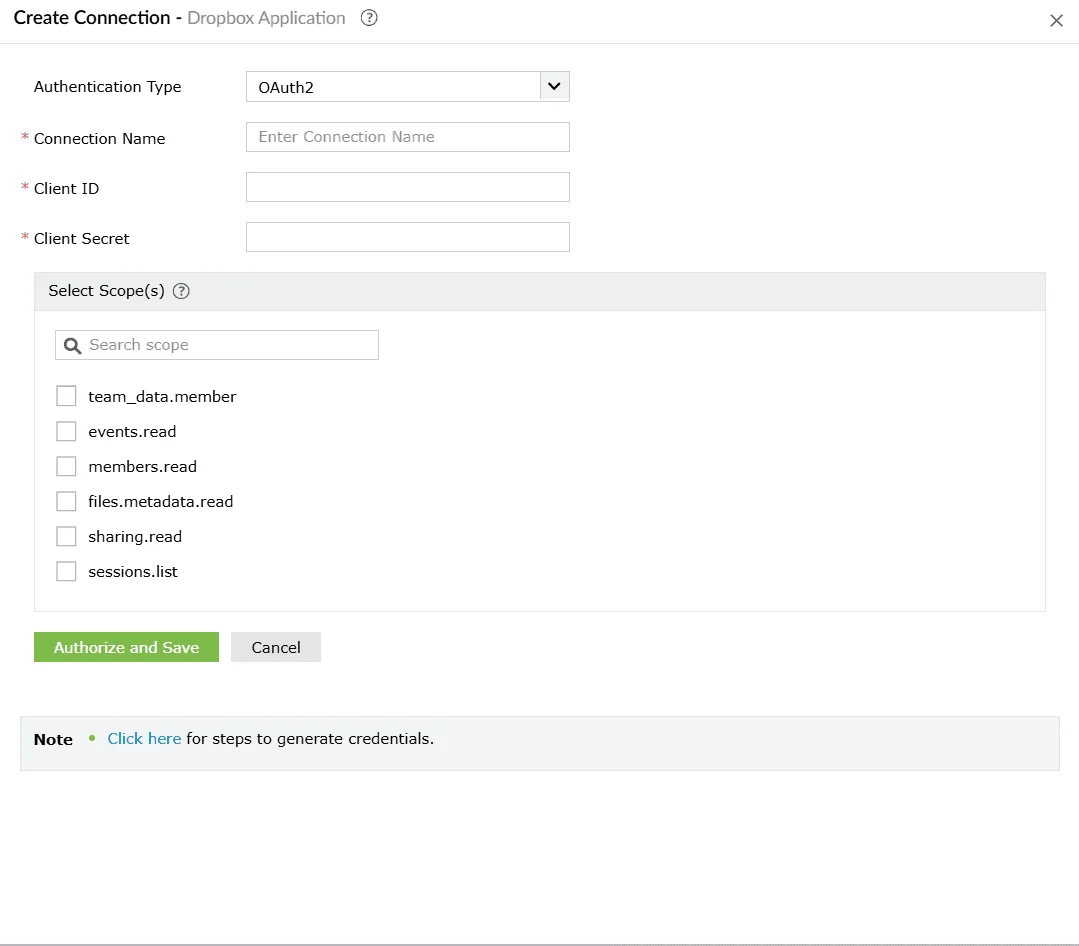
Task: Click into the Client Secret field
Action: pyautogui.click(x=407, y=237)
